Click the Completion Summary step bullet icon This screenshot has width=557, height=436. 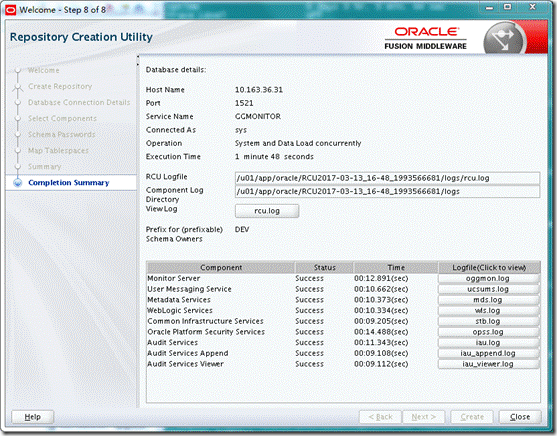(17, 183)
